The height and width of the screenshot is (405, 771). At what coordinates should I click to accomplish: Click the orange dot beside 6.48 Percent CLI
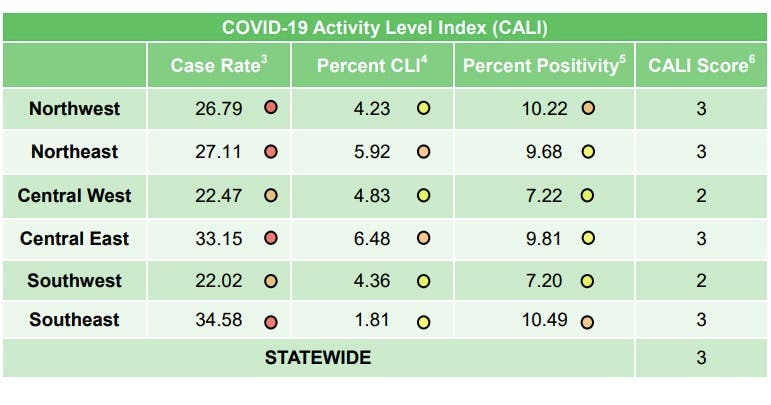(423, 239)
